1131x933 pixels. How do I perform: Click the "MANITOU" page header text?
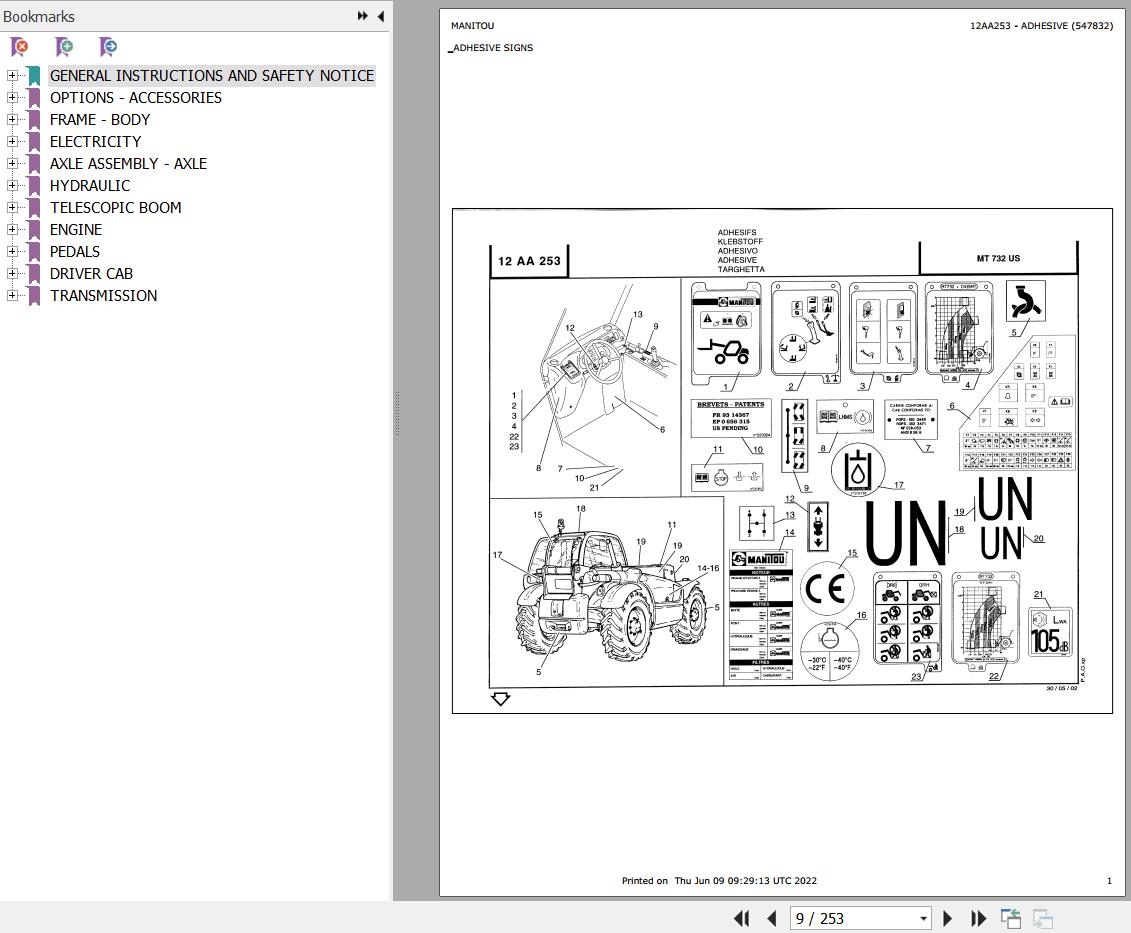(x=472, y=26)
